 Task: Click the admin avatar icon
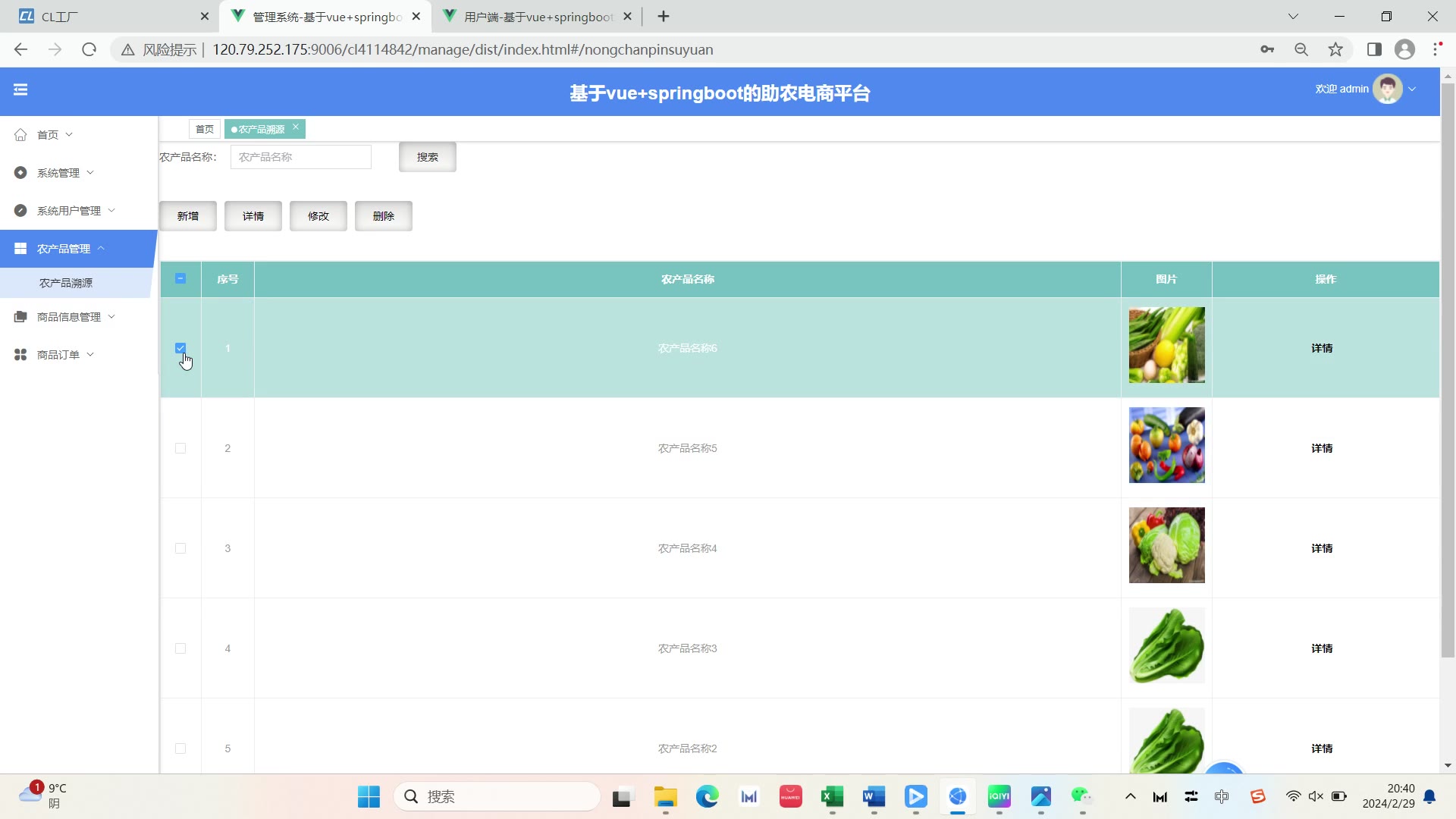coord(1388,89)
